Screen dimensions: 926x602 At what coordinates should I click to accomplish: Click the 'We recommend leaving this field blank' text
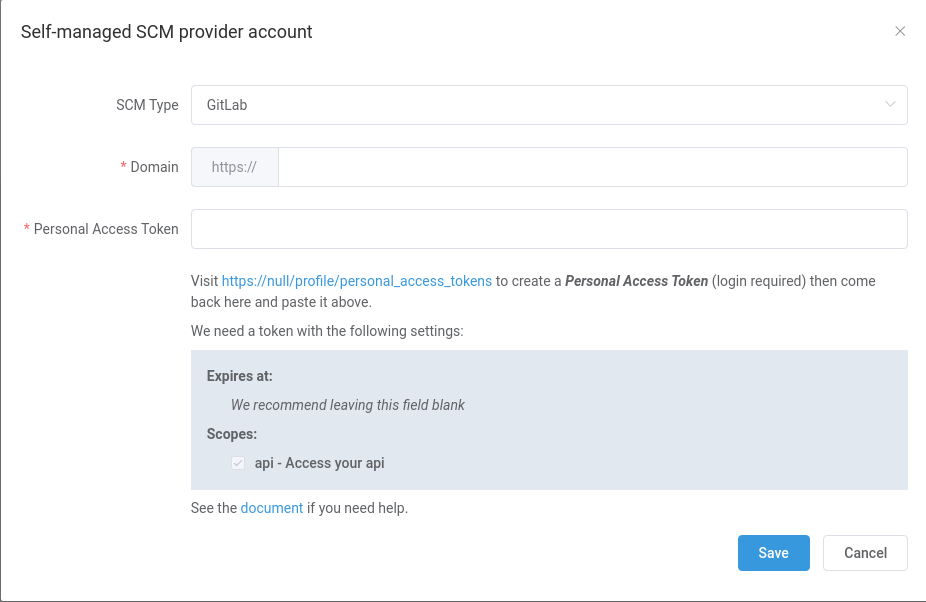pyautogui.click(x=348, y=405)
